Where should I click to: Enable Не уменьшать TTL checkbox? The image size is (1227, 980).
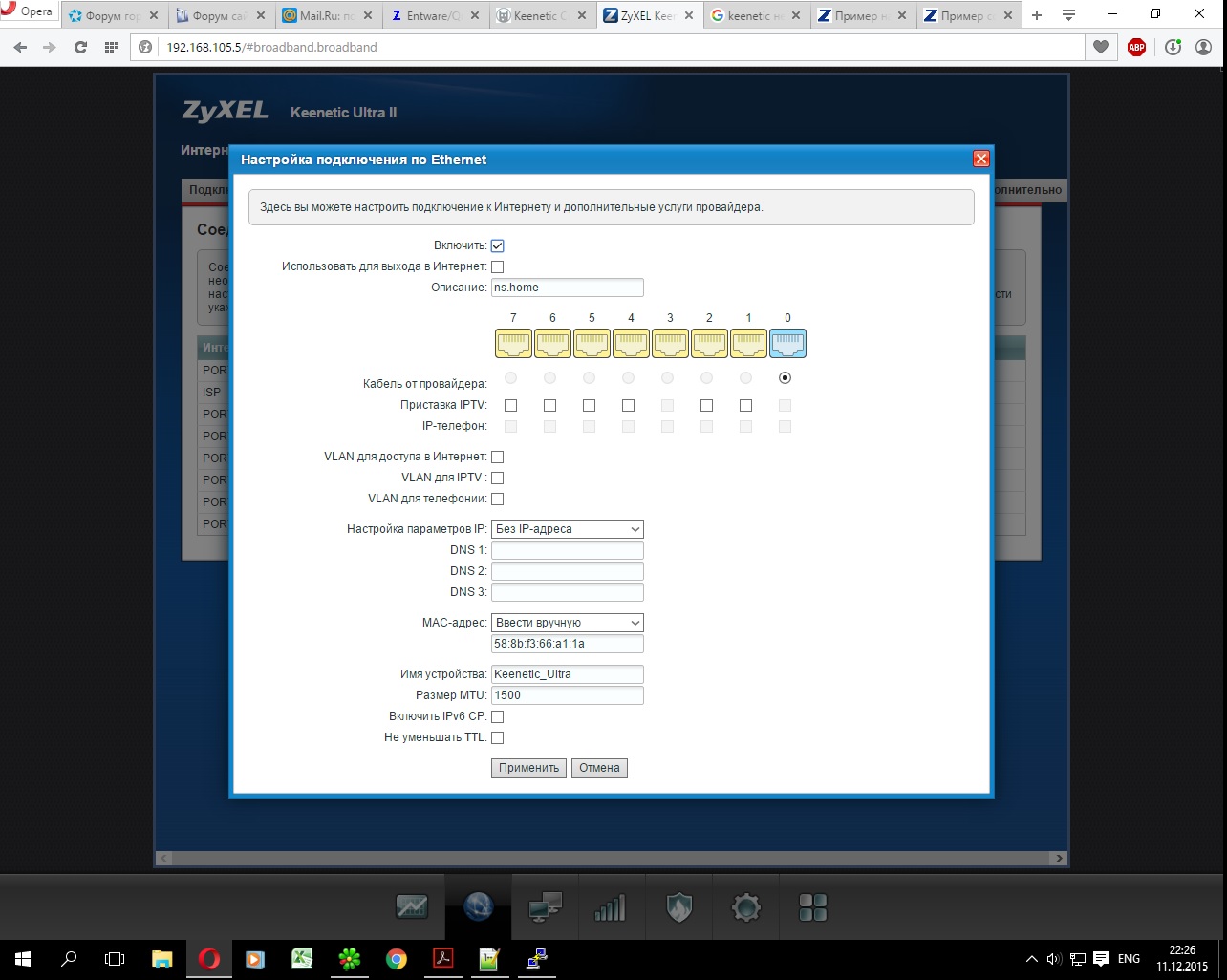(497, 737)
